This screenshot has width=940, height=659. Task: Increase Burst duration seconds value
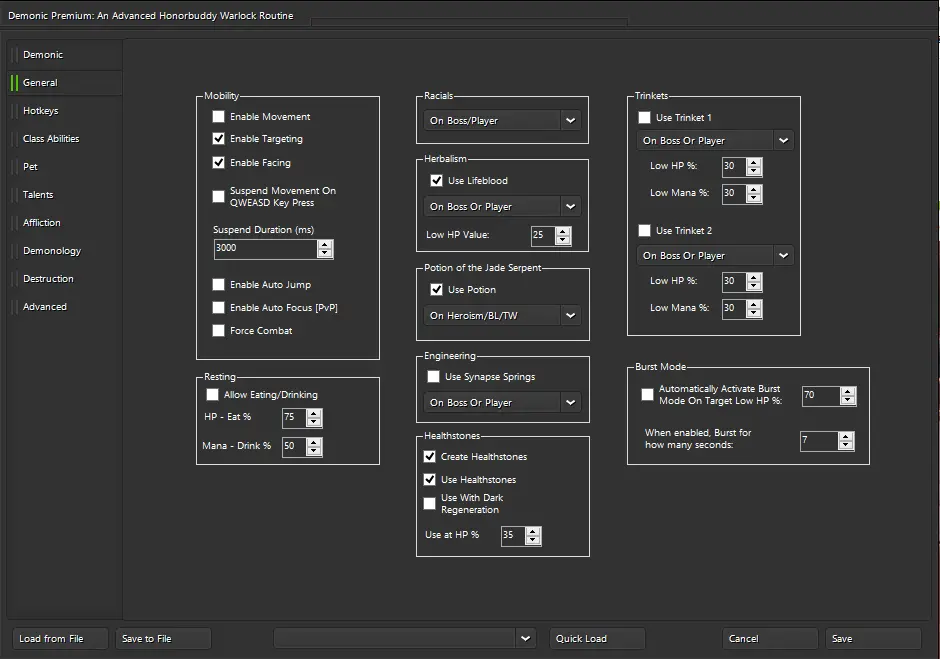pos(846,437)
